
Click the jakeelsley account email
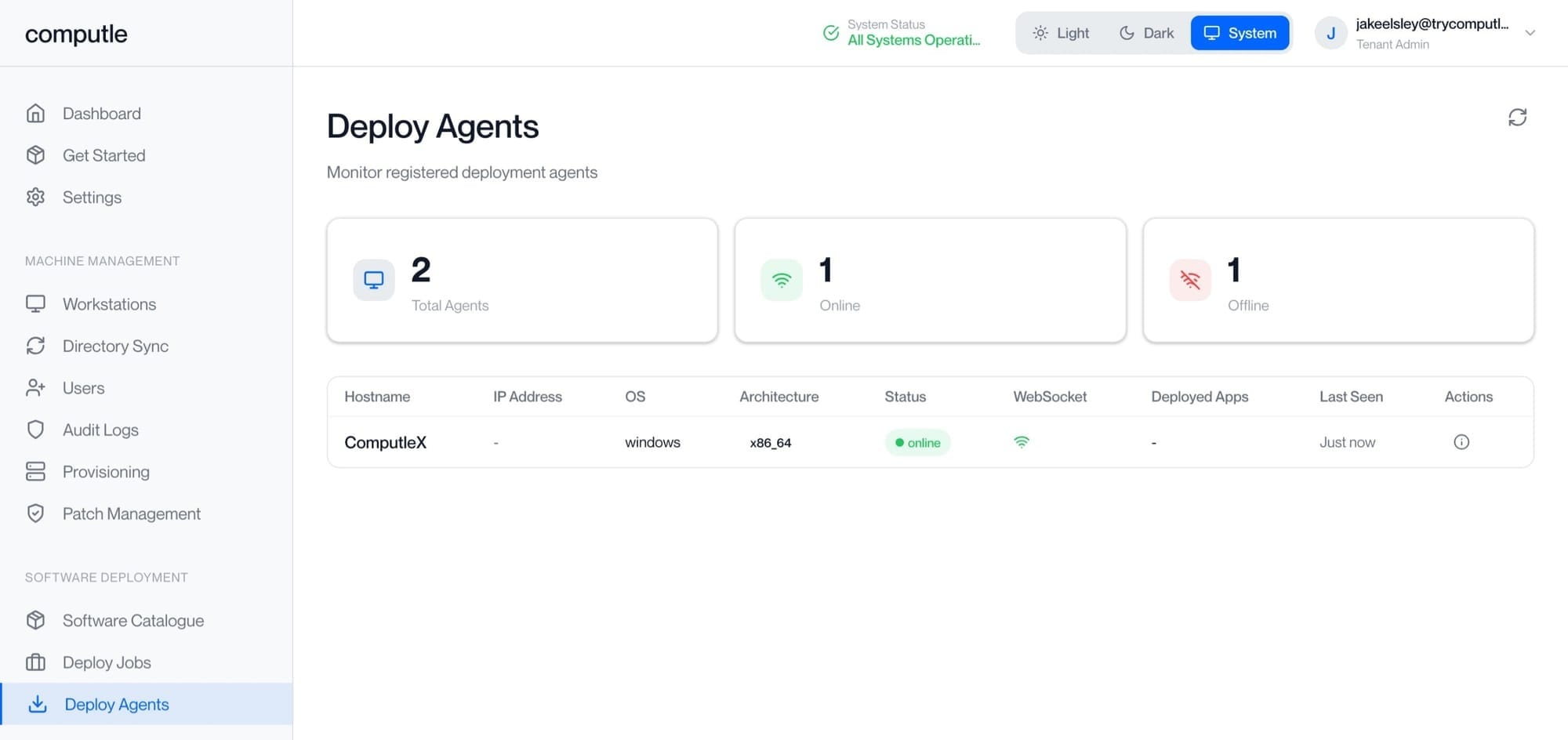pyautogui.click(x=1432, y=24)
